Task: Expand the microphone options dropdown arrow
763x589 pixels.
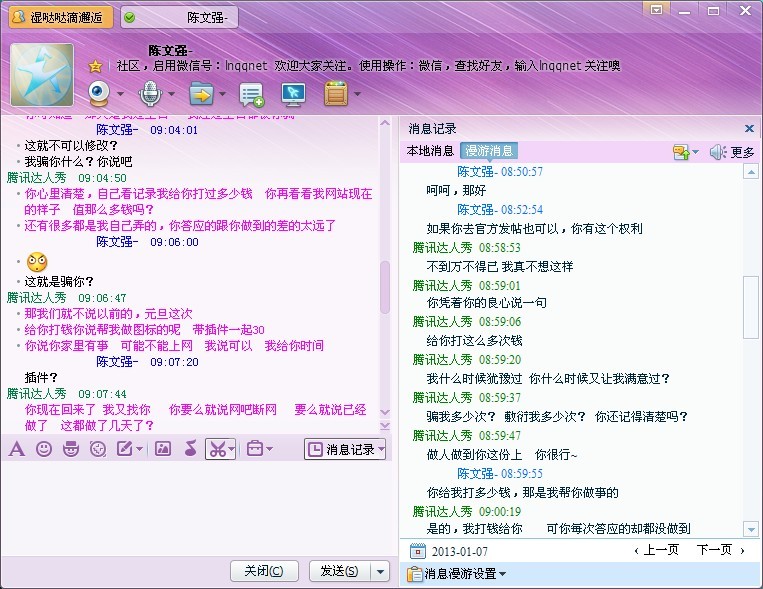Action: (x=171, y=93)
